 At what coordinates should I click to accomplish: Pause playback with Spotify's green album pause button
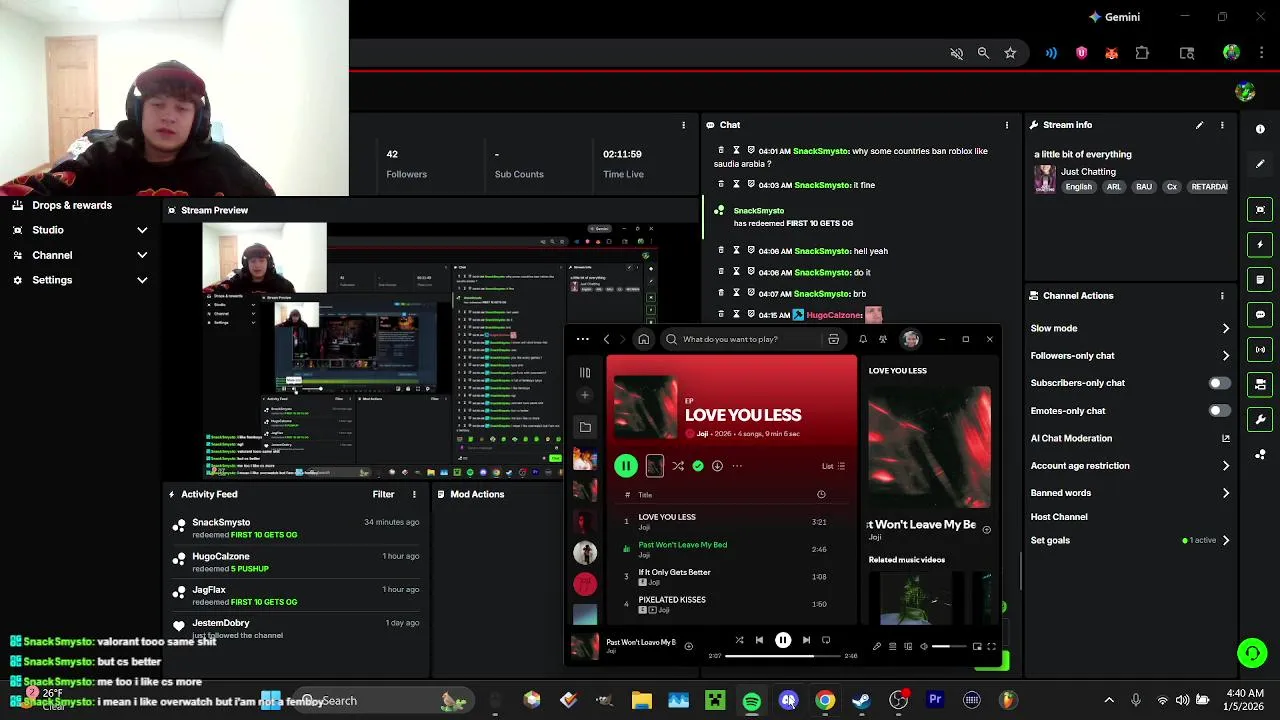point(626,465)
